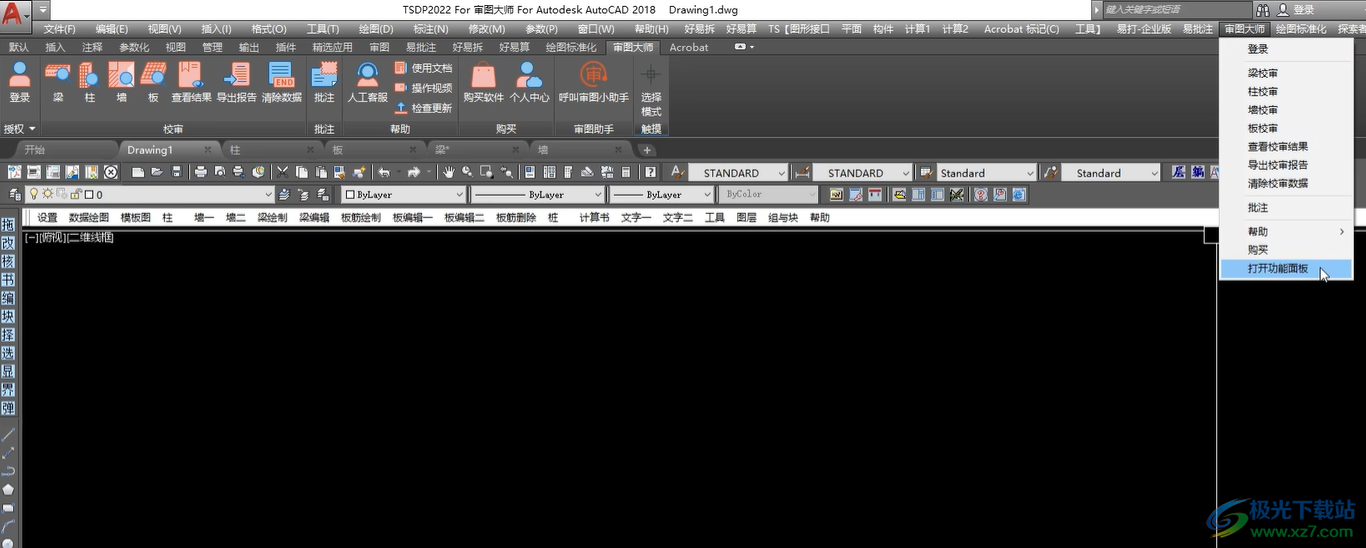Click the Open folder toolbar icon

click(x=157, y=172)
